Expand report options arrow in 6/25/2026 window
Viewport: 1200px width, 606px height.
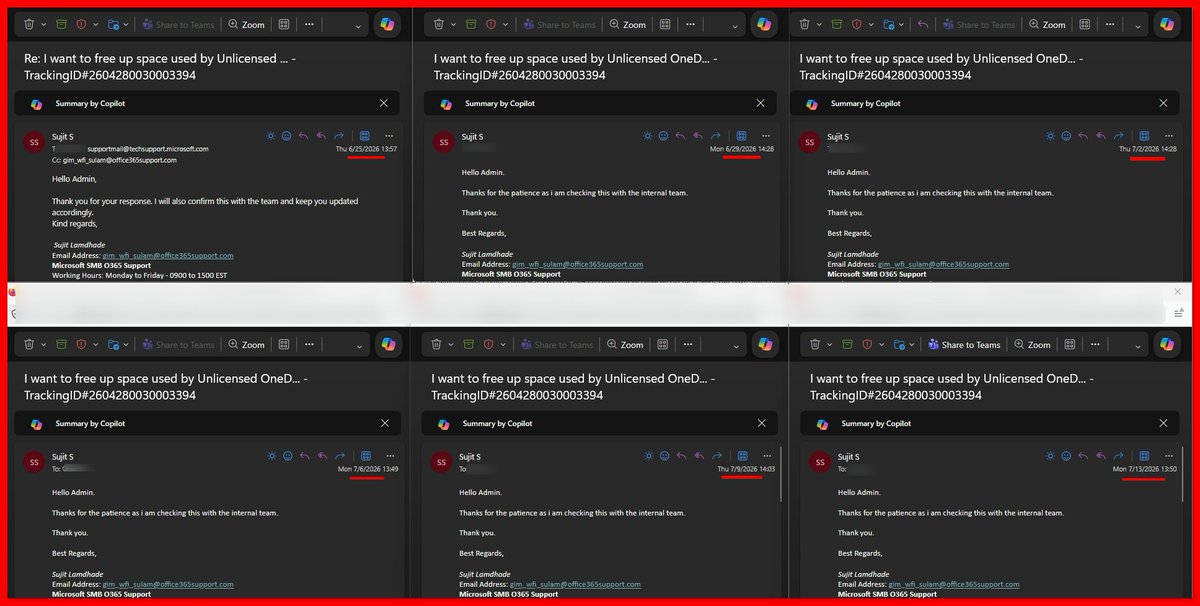(x=95, y=25)
